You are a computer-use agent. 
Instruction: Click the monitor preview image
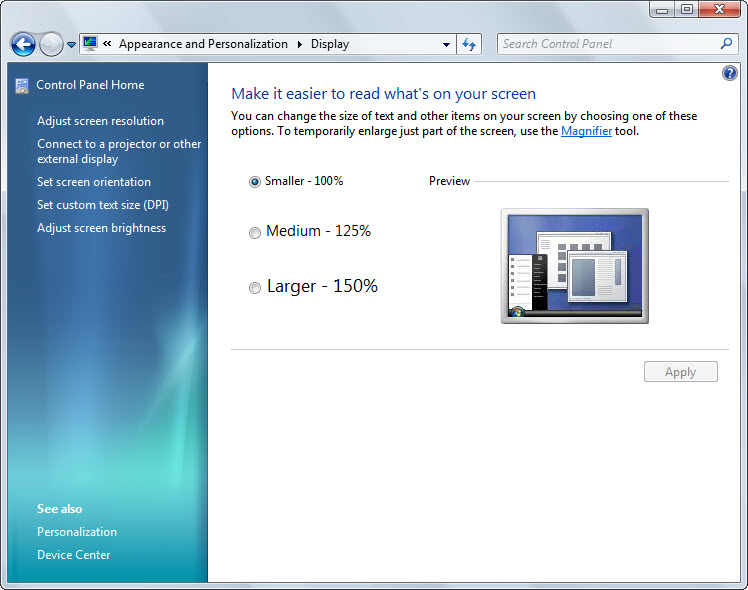574,266
